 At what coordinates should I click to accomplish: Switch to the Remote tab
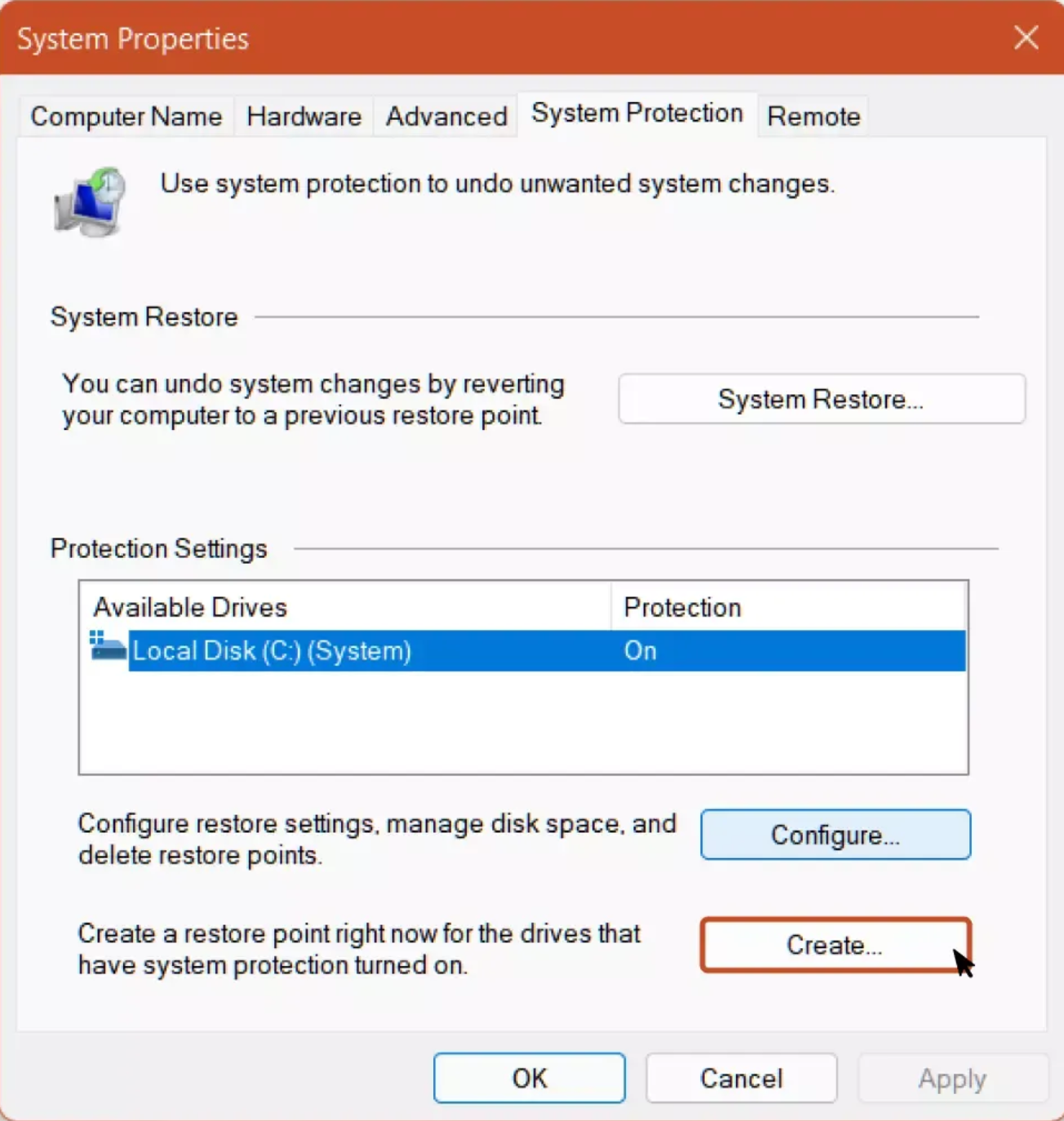(814, 117)
